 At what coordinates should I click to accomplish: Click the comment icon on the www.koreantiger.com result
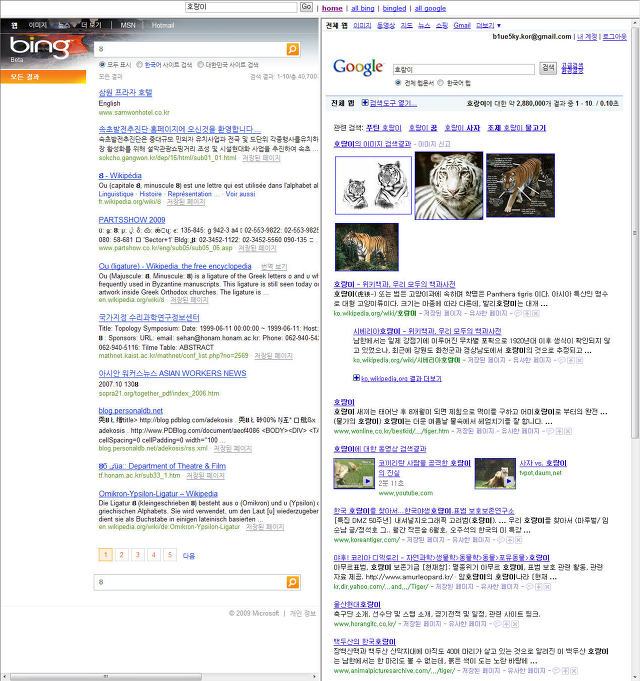pyautogui.click(x=501, y=540)
